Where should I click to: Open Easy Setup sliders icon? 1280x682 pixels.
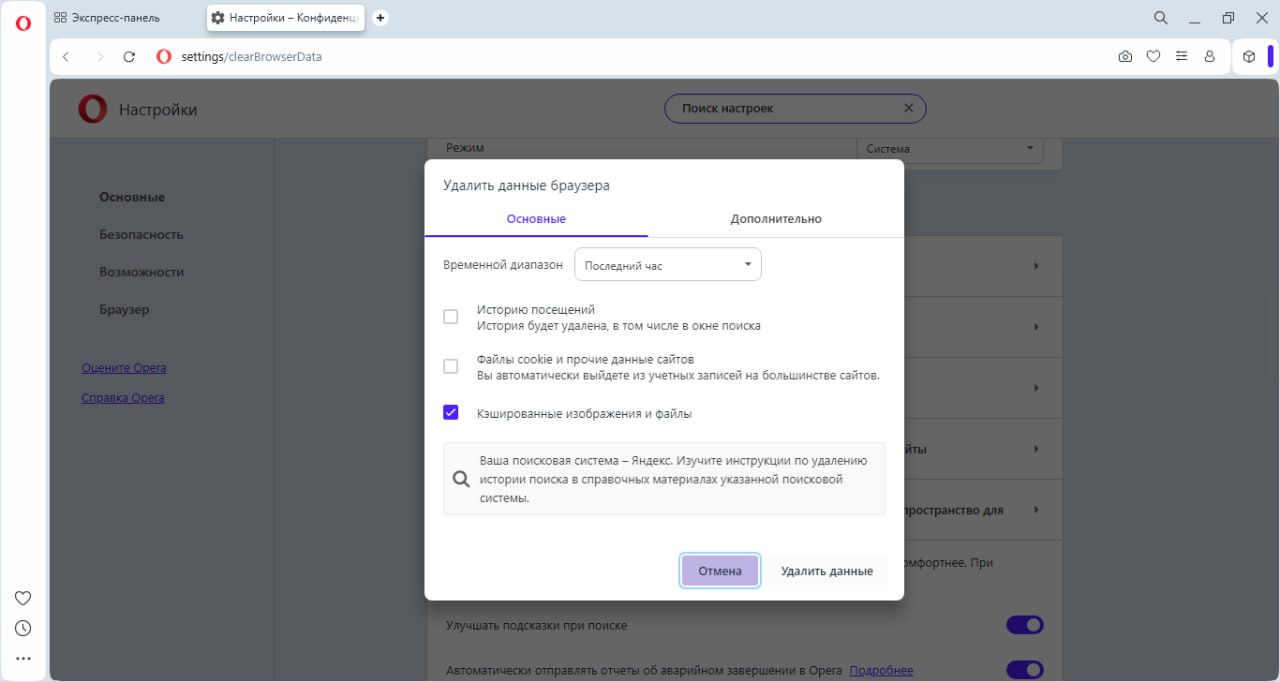(x=1181, y=57)
